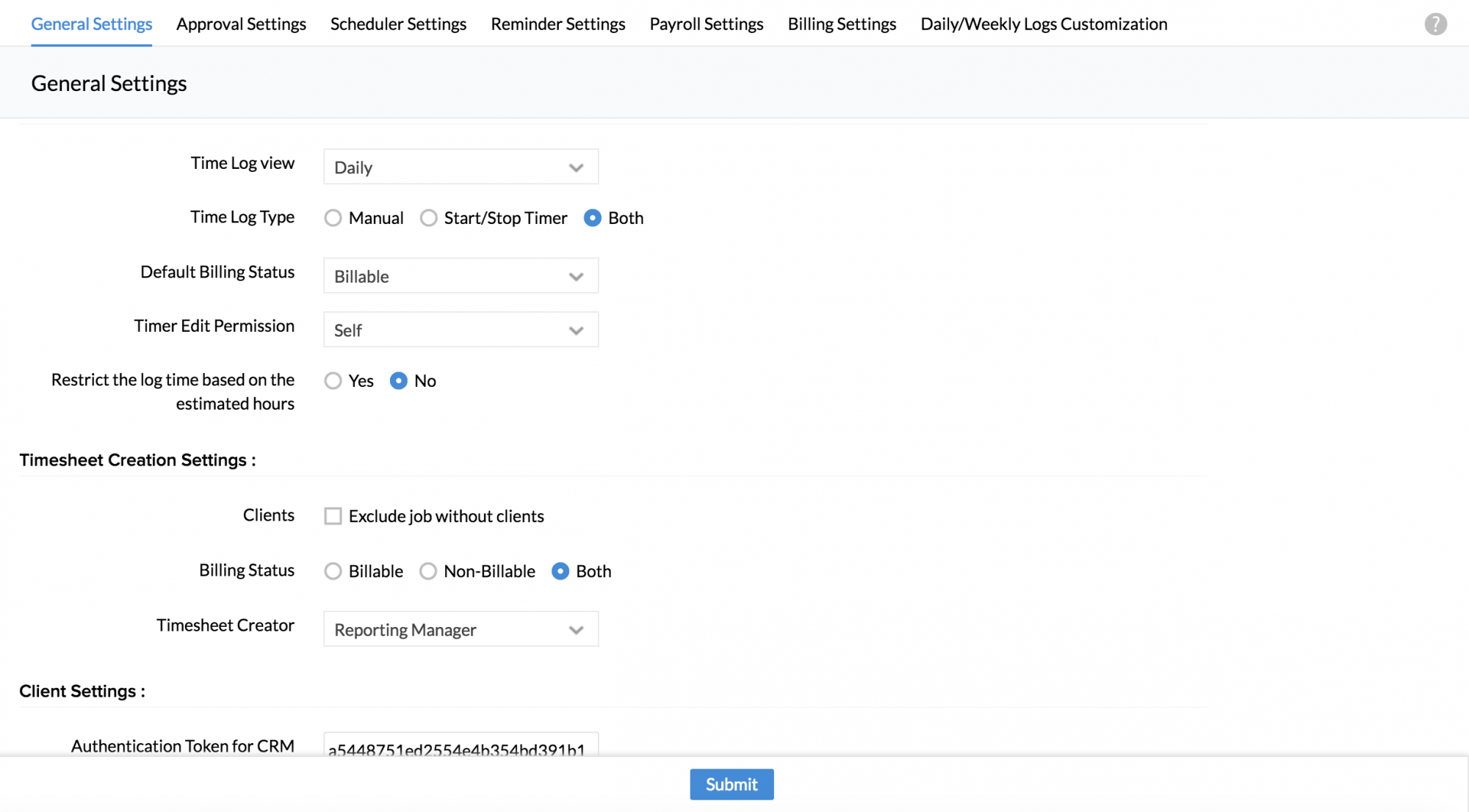Expand the Timesheet Creator dropdown
This screenshot has height=812, width=1469.
point(461,629)
